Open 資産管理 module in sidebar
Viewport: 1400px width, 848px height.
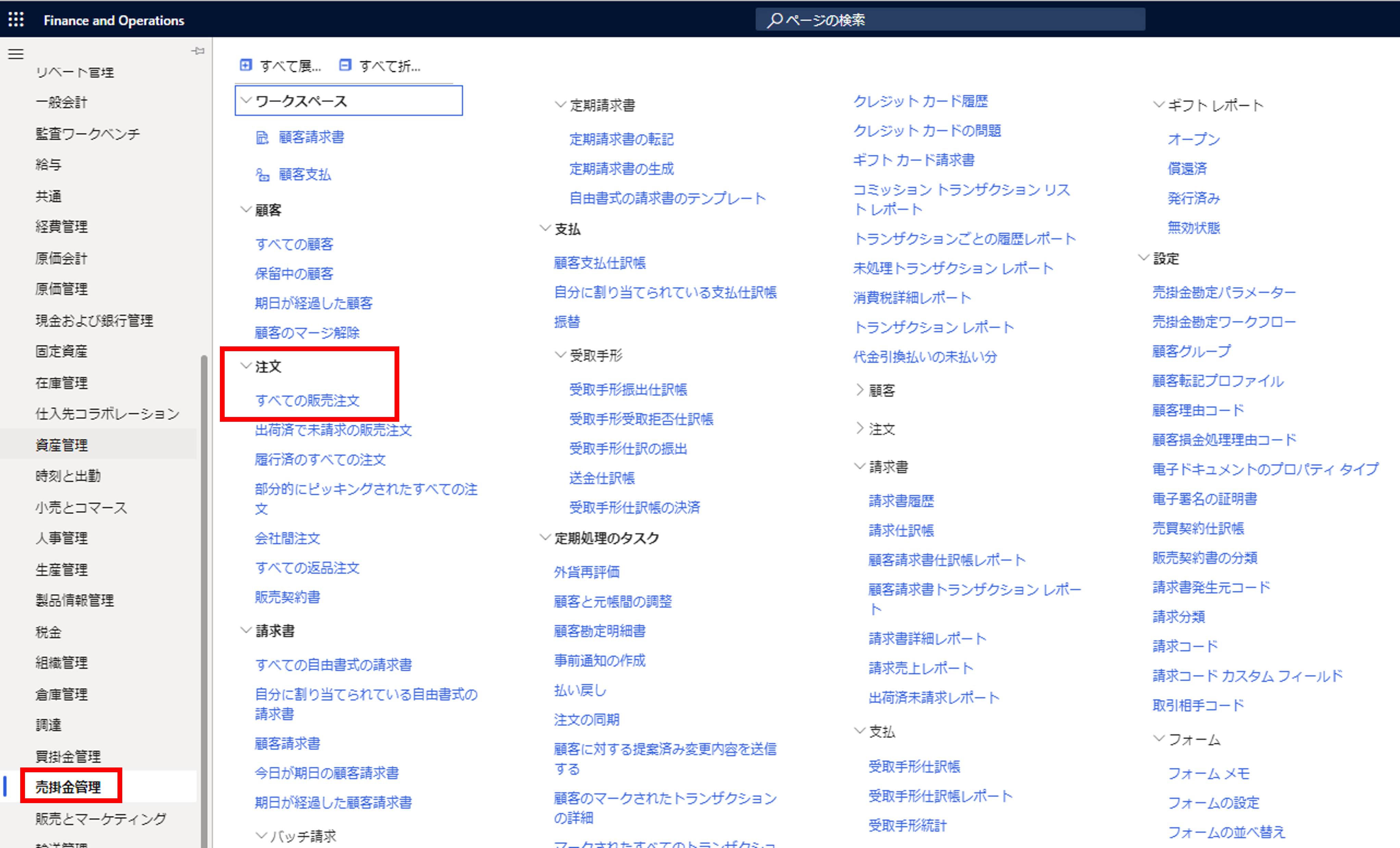pos(61,445)
